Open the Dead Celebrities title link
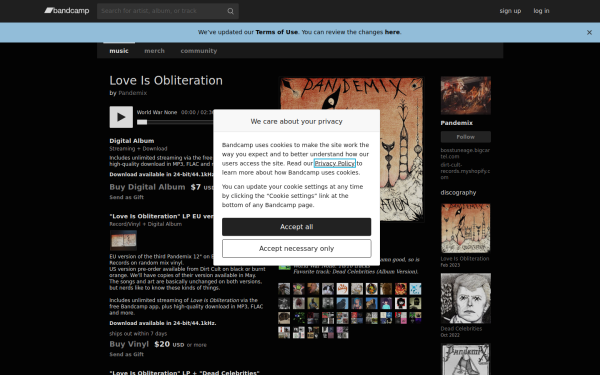 [x=461, y=329]
